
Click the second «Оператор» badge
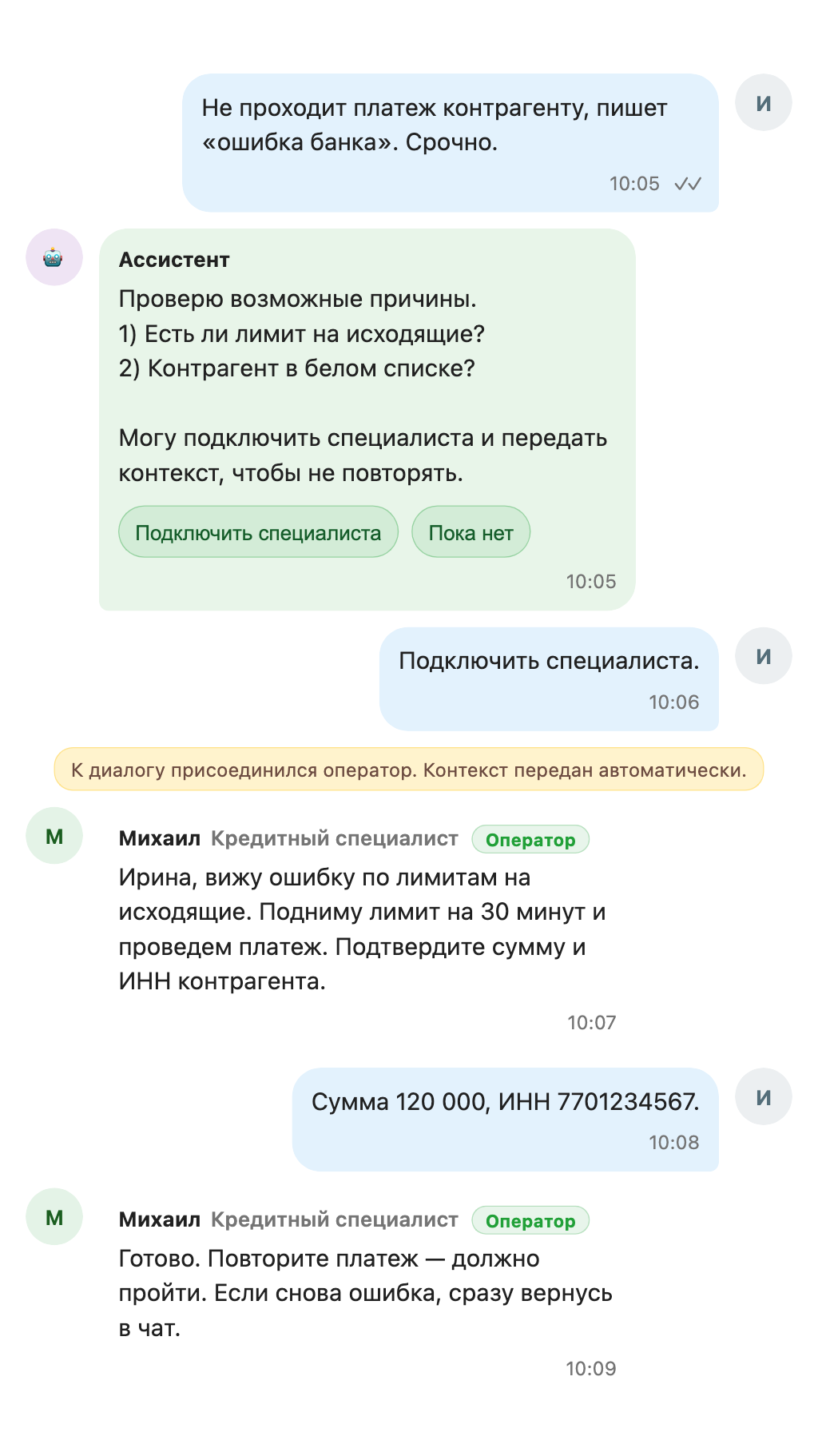pyautogui.click(x=532, y=1221)
